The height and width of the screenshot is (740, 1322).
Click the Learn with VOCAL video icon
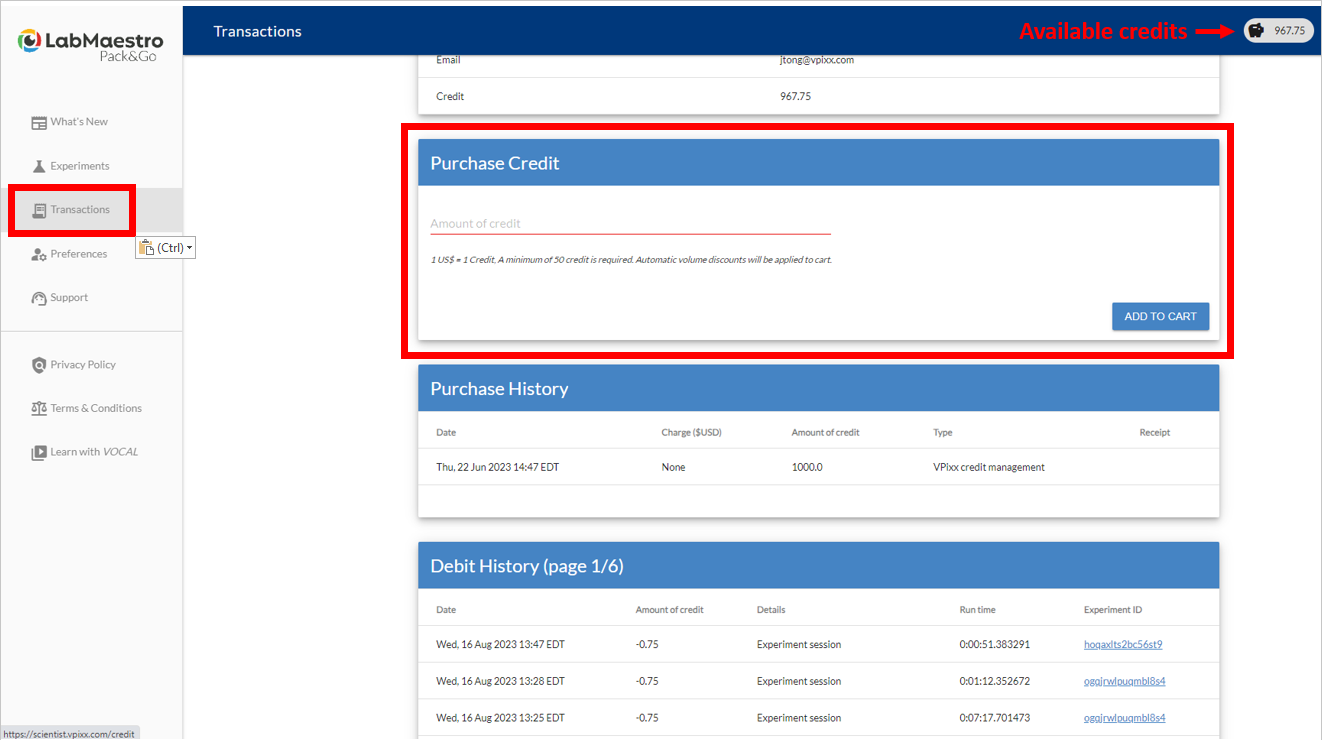(39, 452)
